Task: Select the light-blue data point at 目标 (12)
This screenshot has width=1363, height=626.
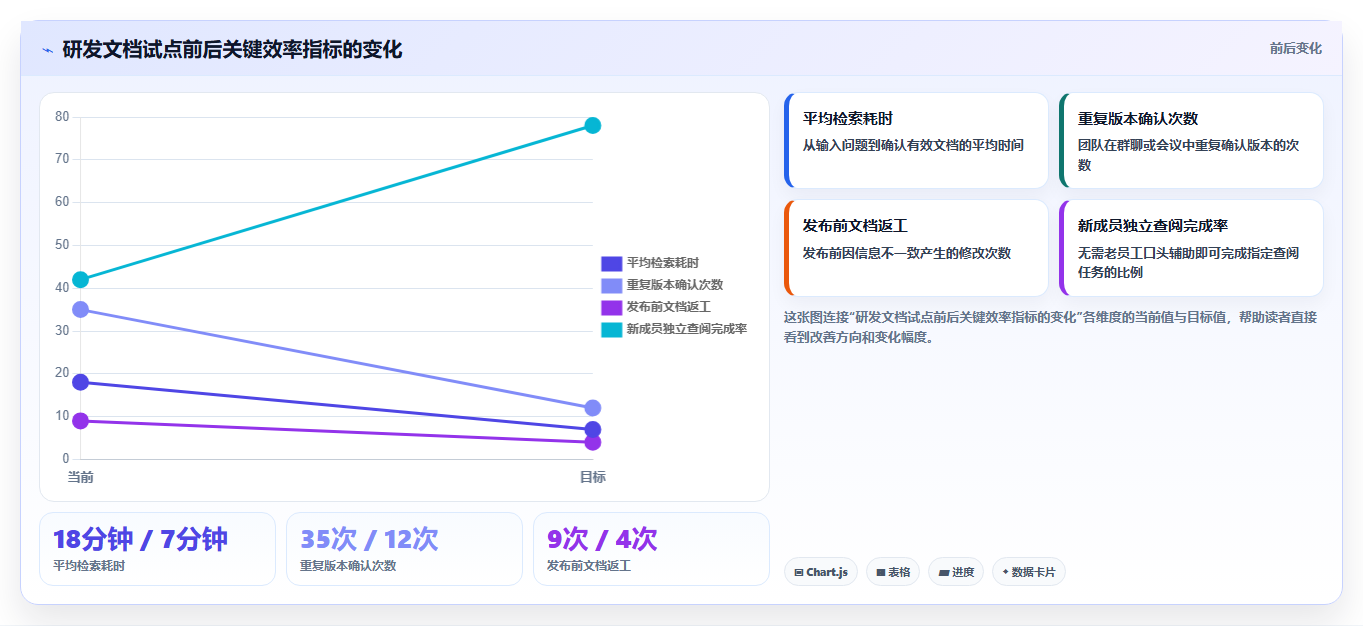Action: [592, 408]
